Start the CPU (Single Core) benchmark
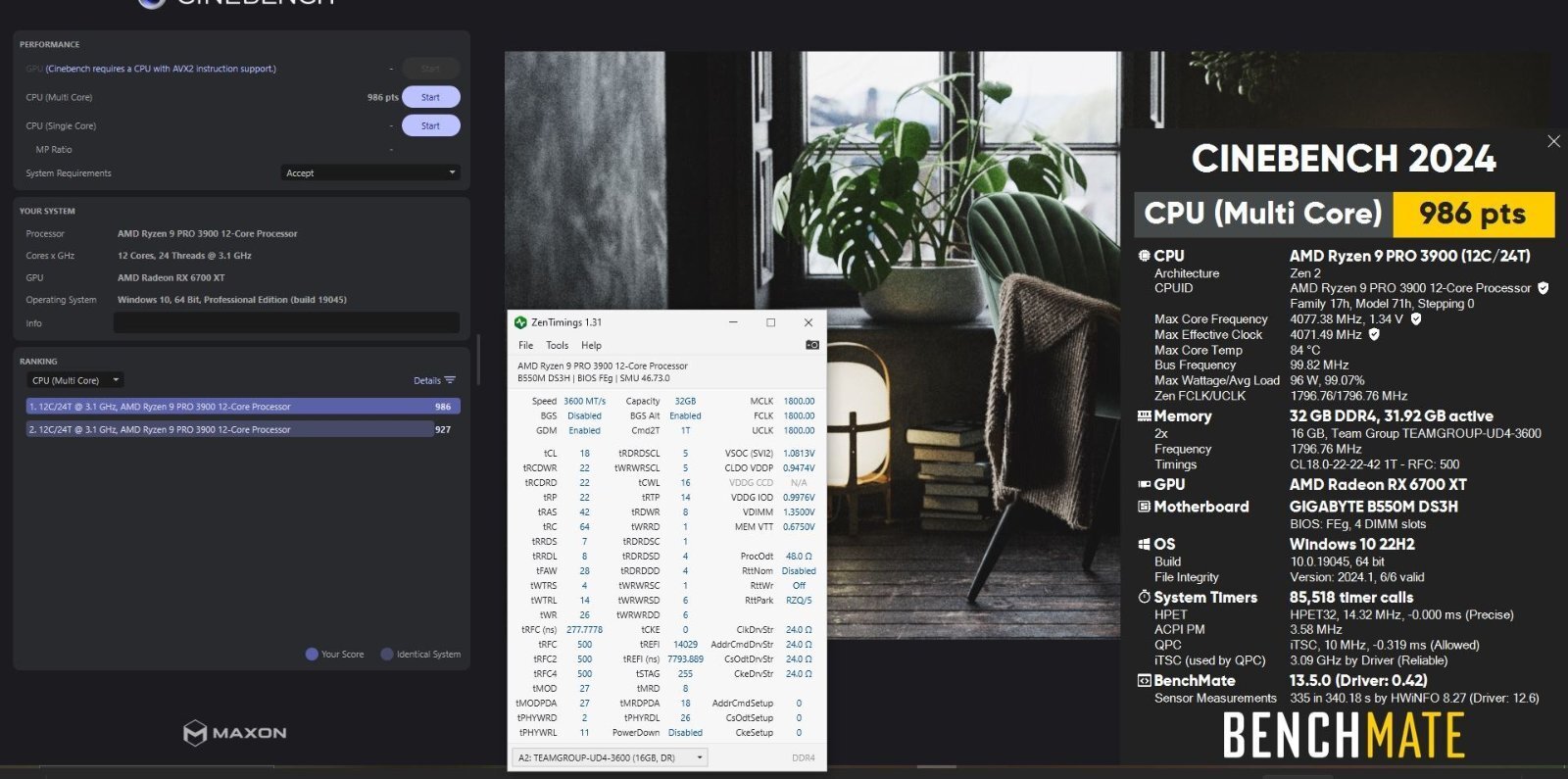This screenshot has width=1568, height=779. tap(430, 125)
